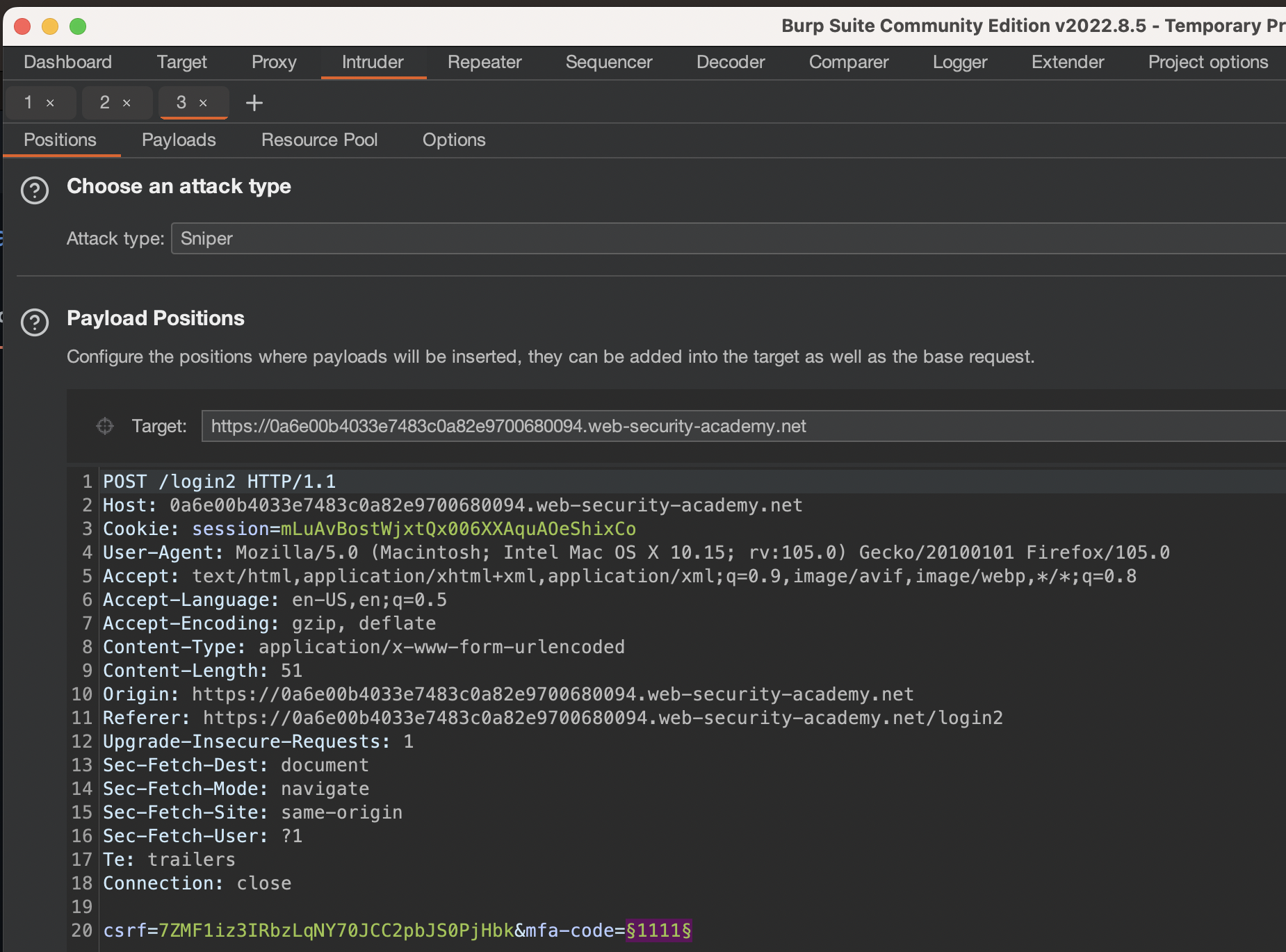The width and height of the screenshot is (1286, 952).
Task: Open help for Payload Positions section
Action: [35, 322]
